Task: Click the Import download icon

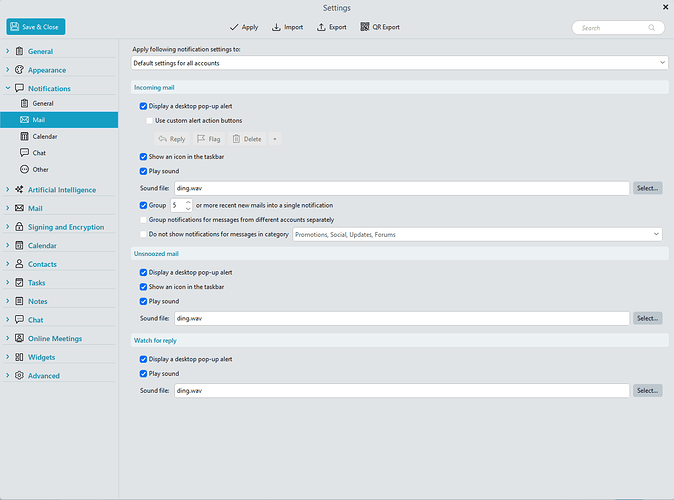Action: 276,27
